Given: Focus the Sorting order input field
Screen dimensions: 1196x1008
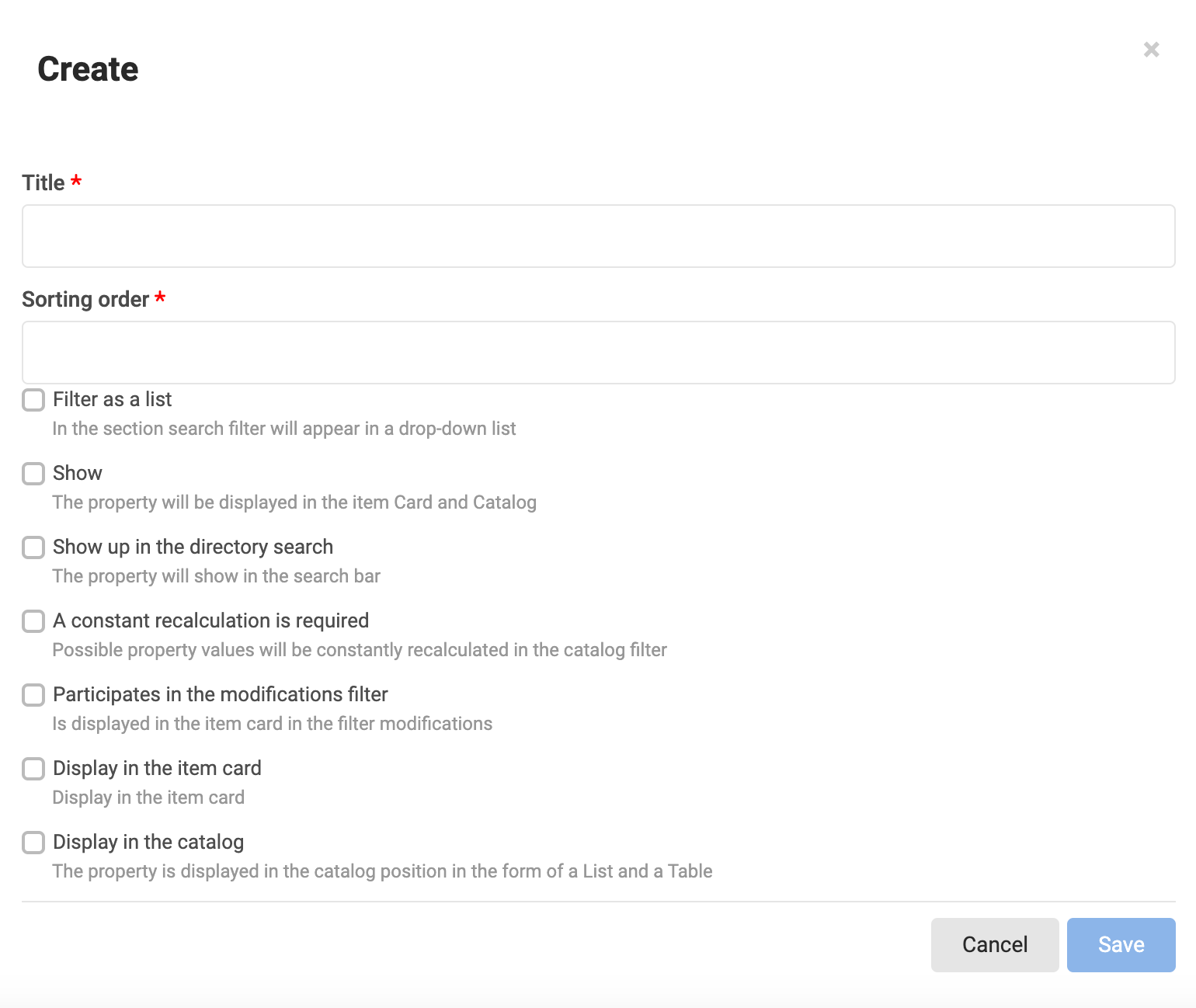Looking at the screenshot, I should 598,353.
